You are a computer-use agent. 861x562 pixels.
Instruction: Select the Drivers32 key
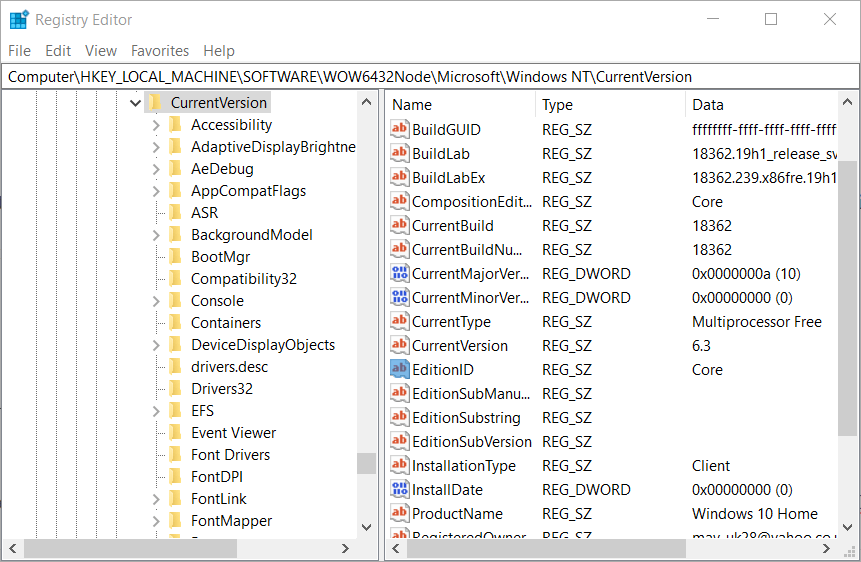tap(222, 388)
